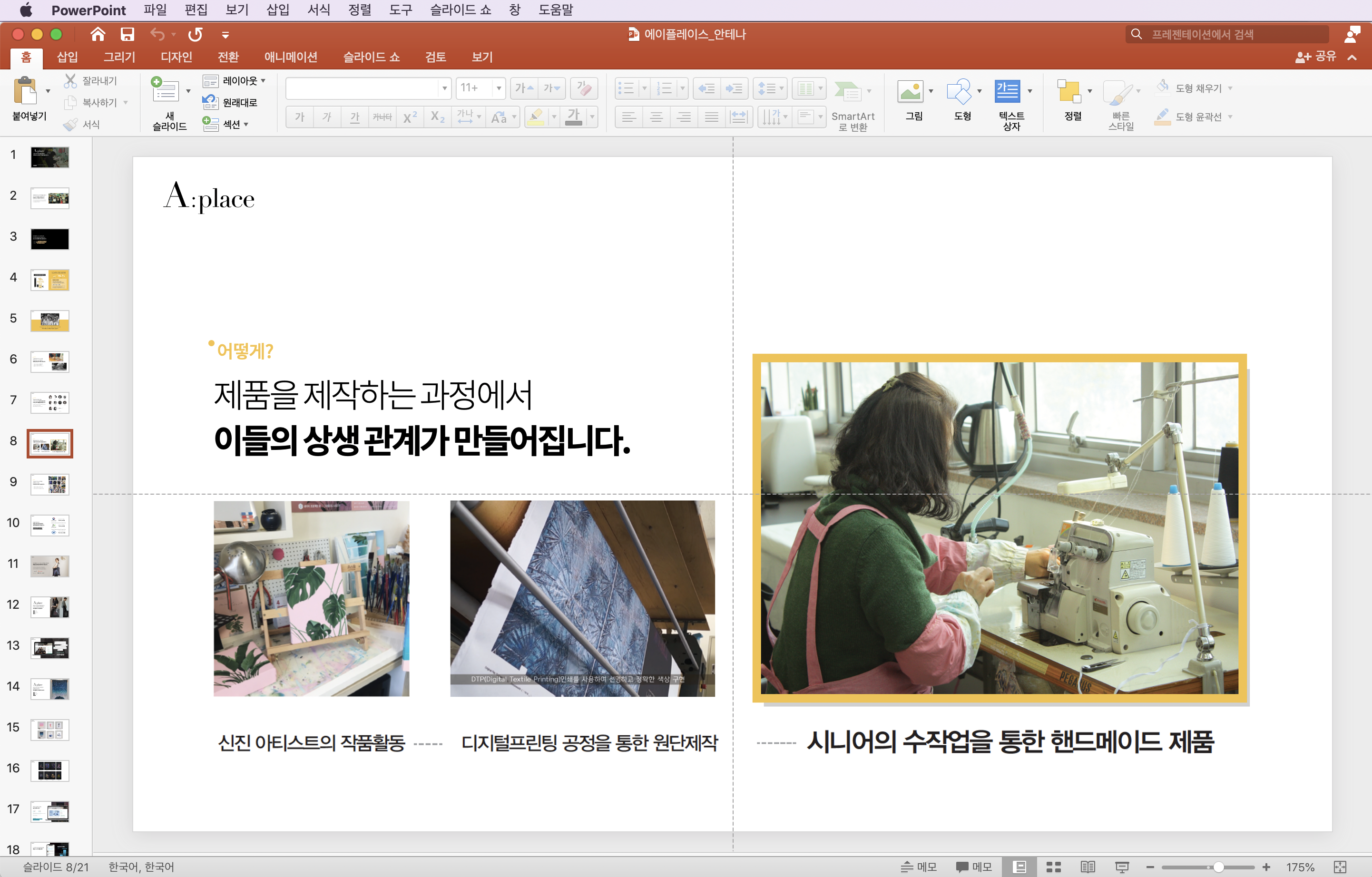Enable normal view in status bar
Image resolution: width=1372 pixels, height=877 pixels.
tap(1020, 867)
